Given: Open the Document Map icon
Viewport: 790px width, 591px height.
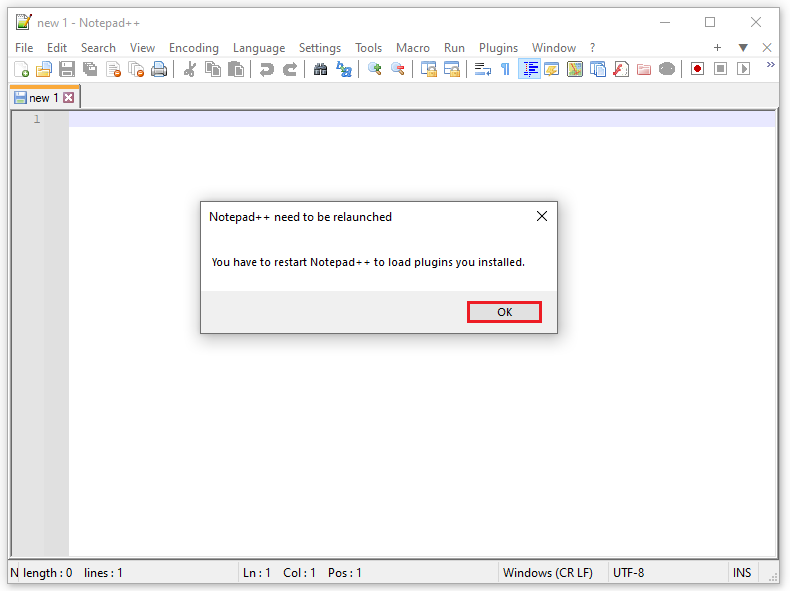Looking at the screenshot, I should coord(574,69).
